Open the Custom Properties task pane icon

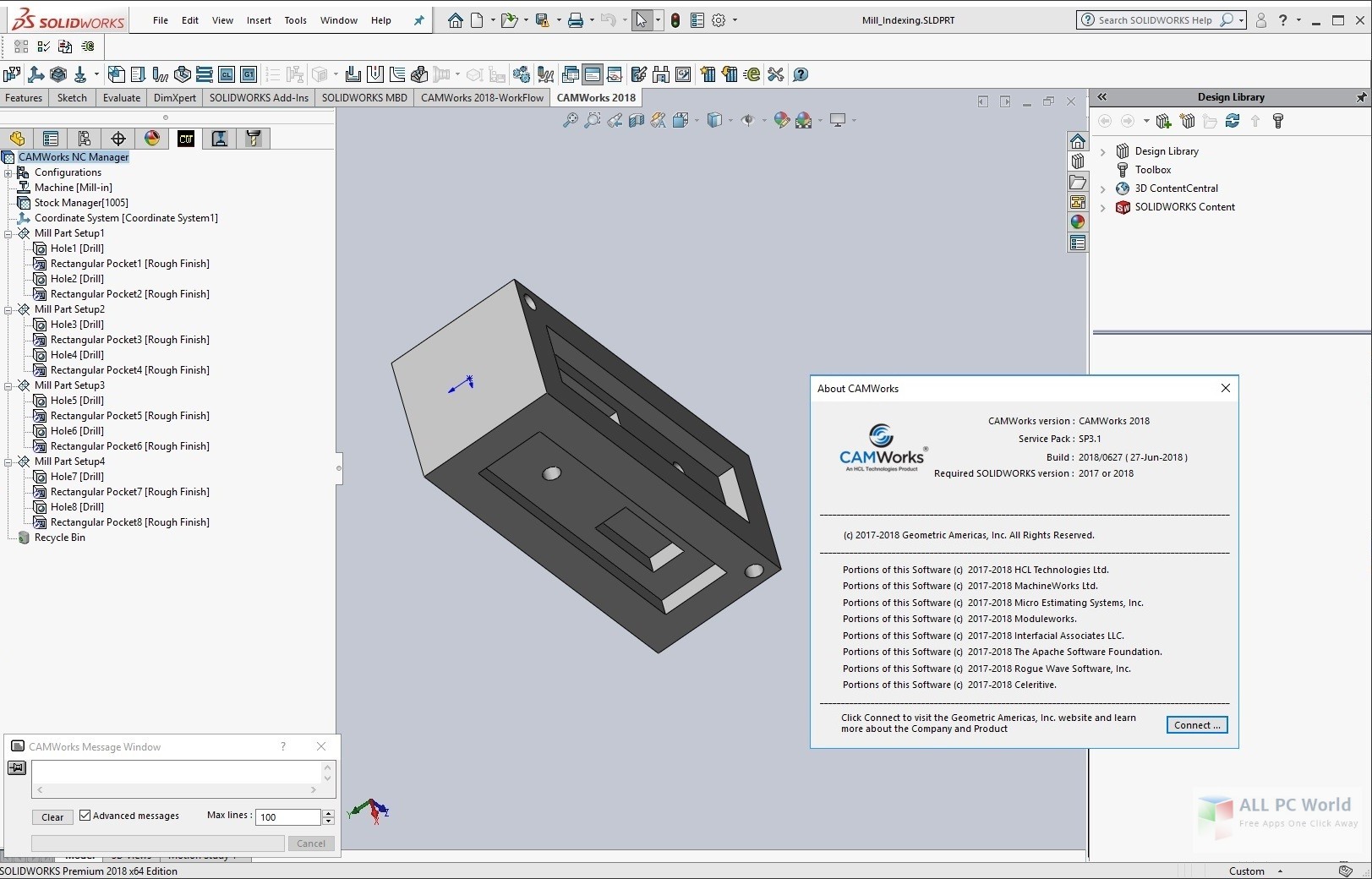tap(1077, 243)
